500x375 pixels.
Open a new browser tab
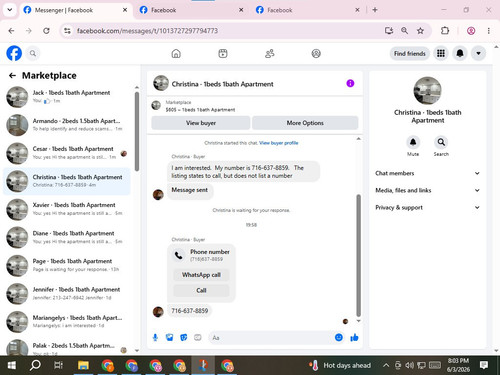[375, 10]
